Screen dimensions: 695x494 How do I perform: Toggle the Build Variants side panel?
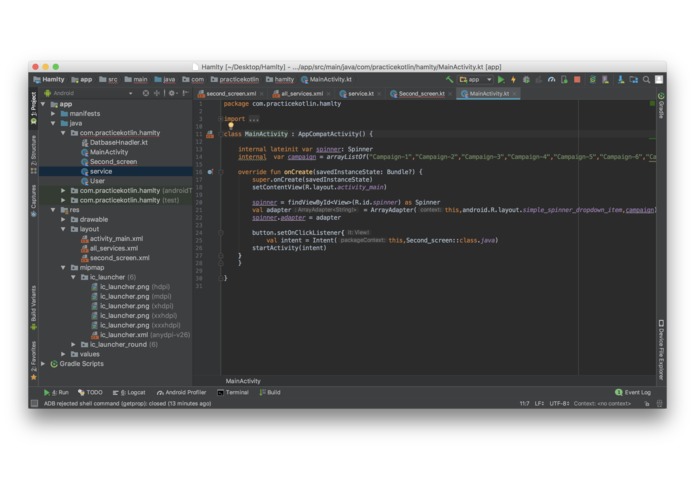click(x=34, y=308)
